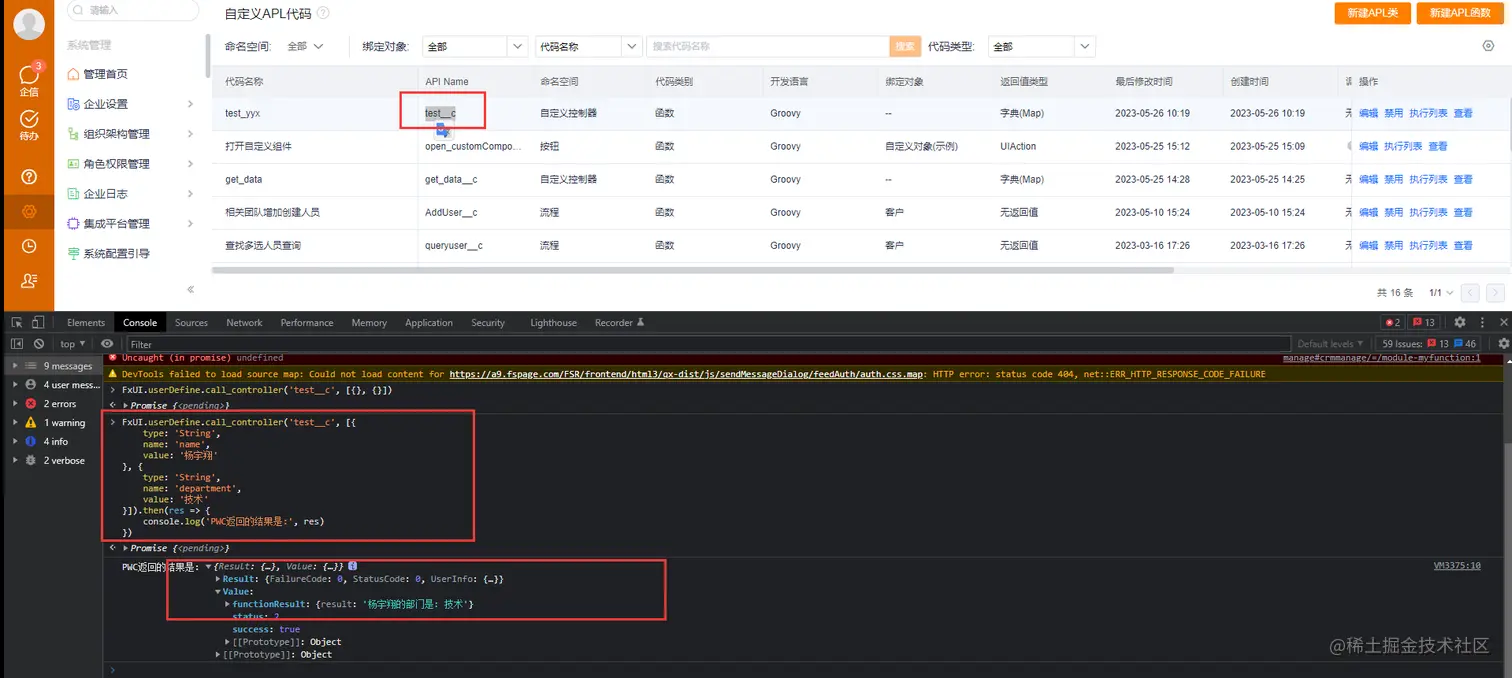Screen dimensions: 1512x678
Task: Open the 1/1 page selector dropdown
Action: point(1439,293)
